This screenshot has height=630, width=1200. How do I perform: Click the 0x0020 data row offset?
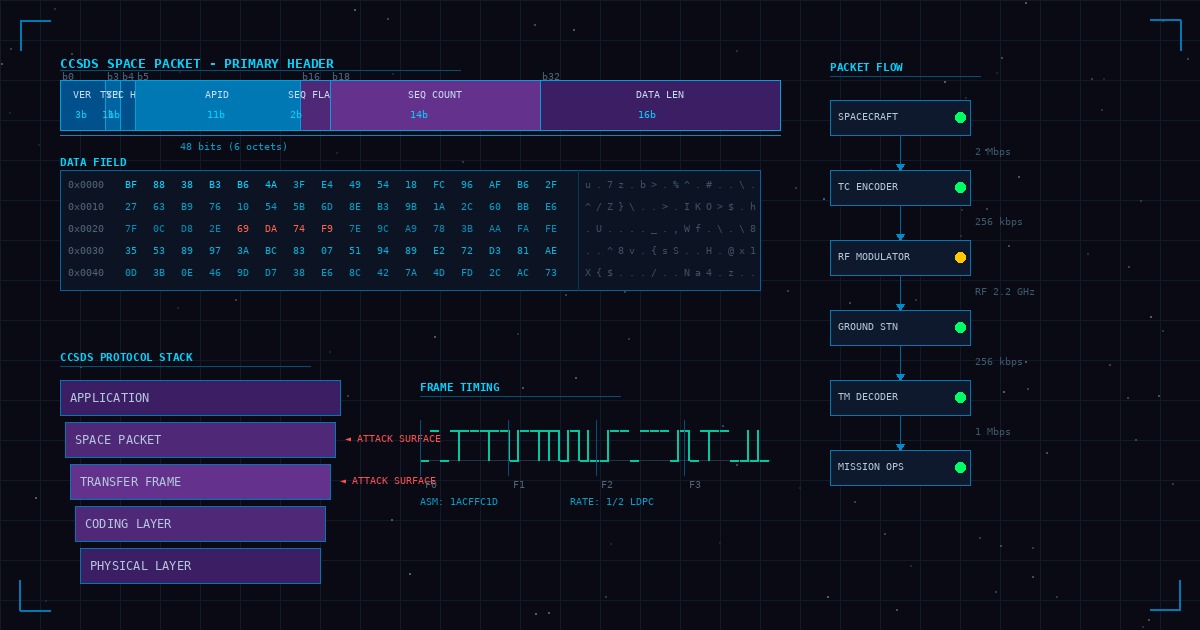[x=86, y=229]
